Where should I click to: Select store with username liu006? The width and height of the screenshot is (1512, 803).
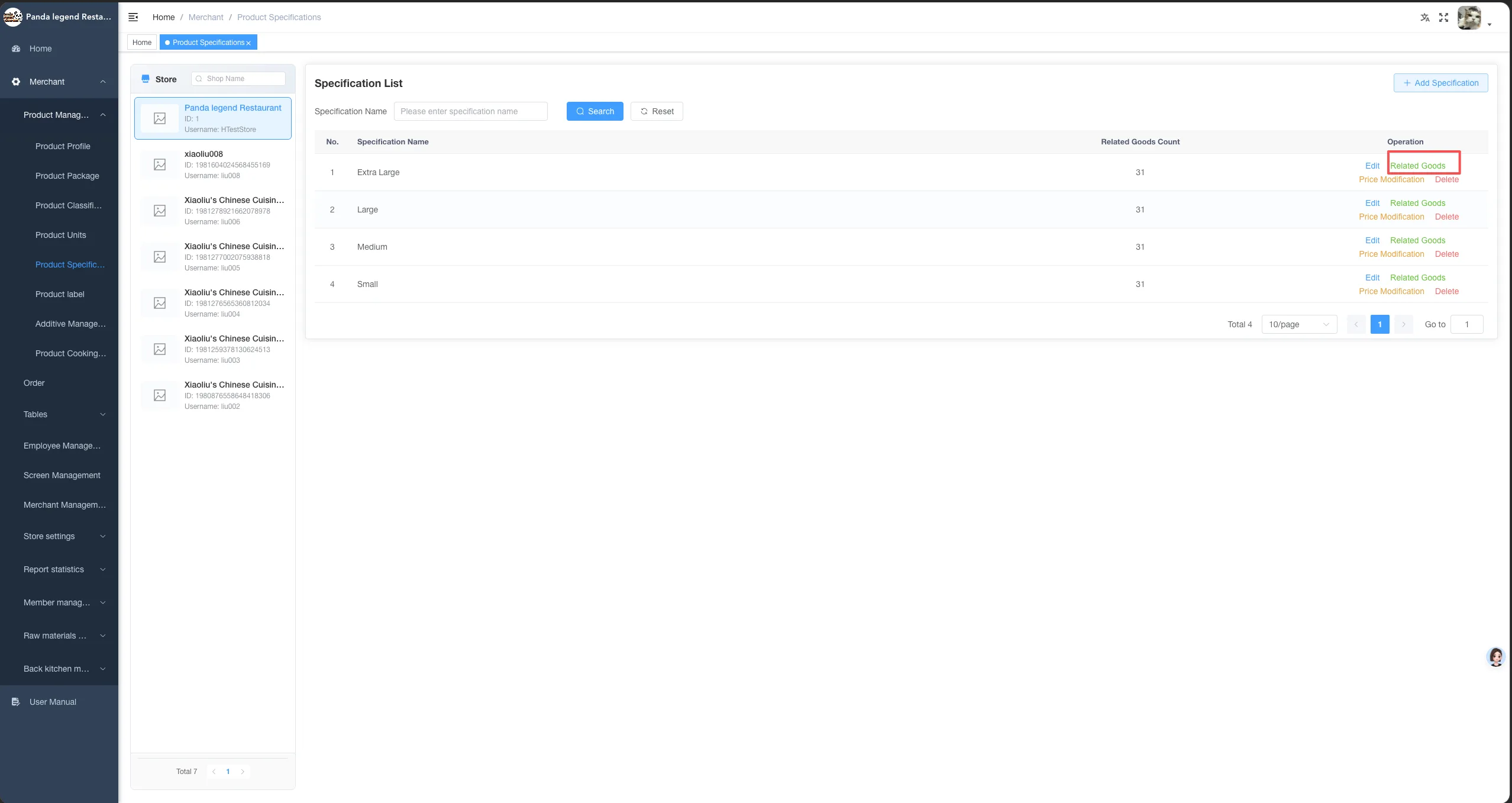213,211
